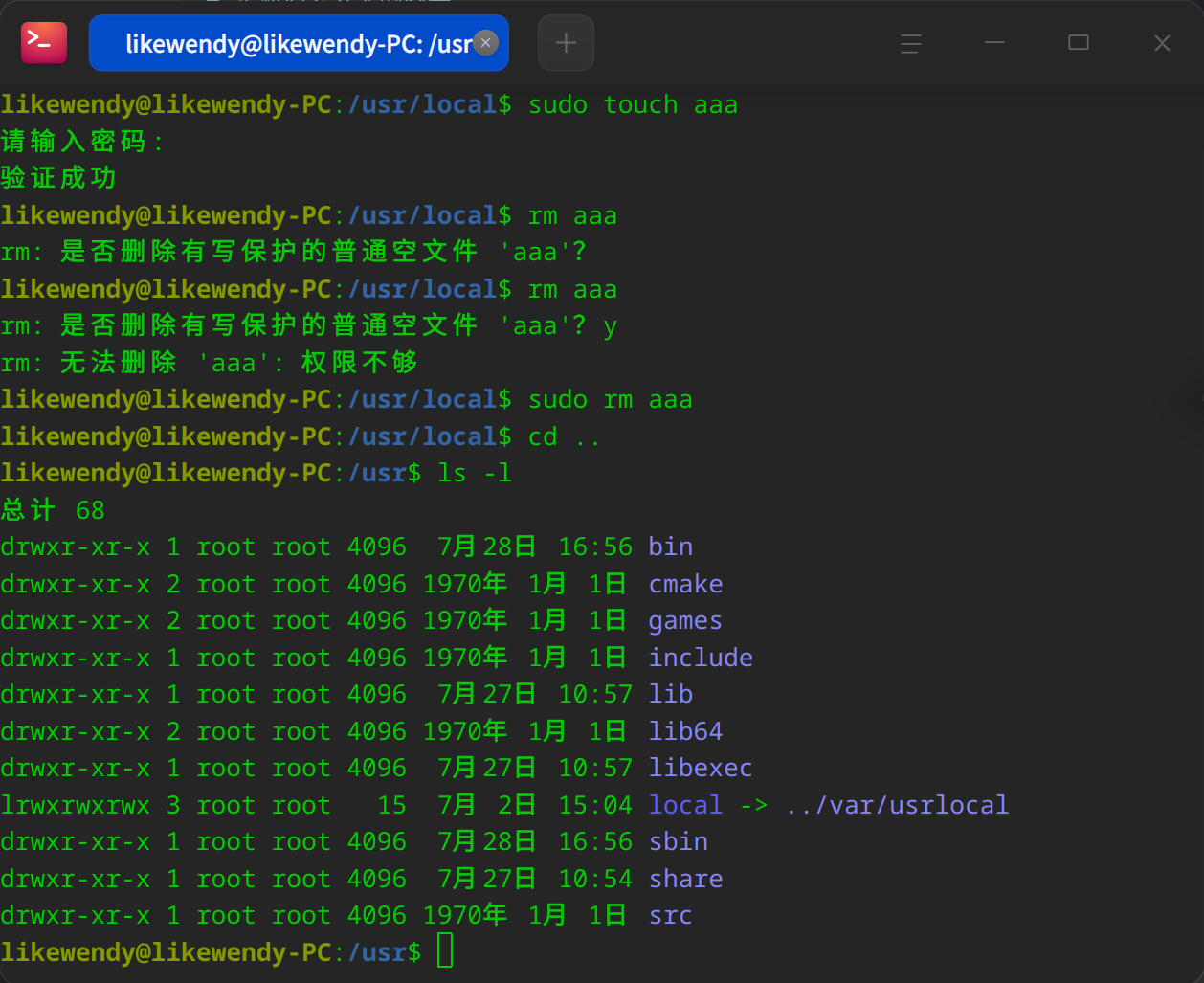Maximize the terminal window

pyautogui.click(x=1079, y=43)
